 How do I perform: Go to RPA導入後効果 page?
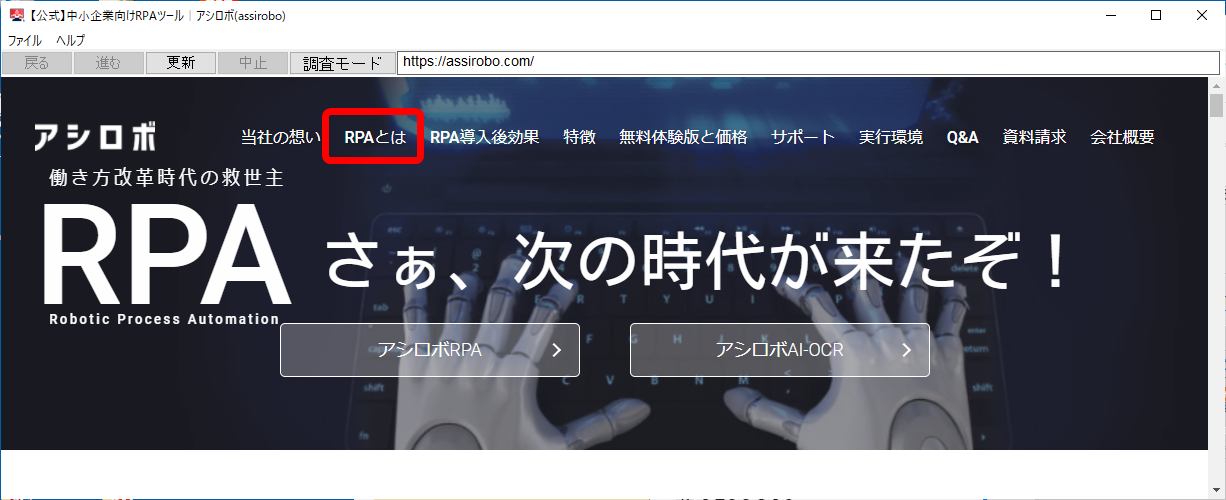(485, 138)
